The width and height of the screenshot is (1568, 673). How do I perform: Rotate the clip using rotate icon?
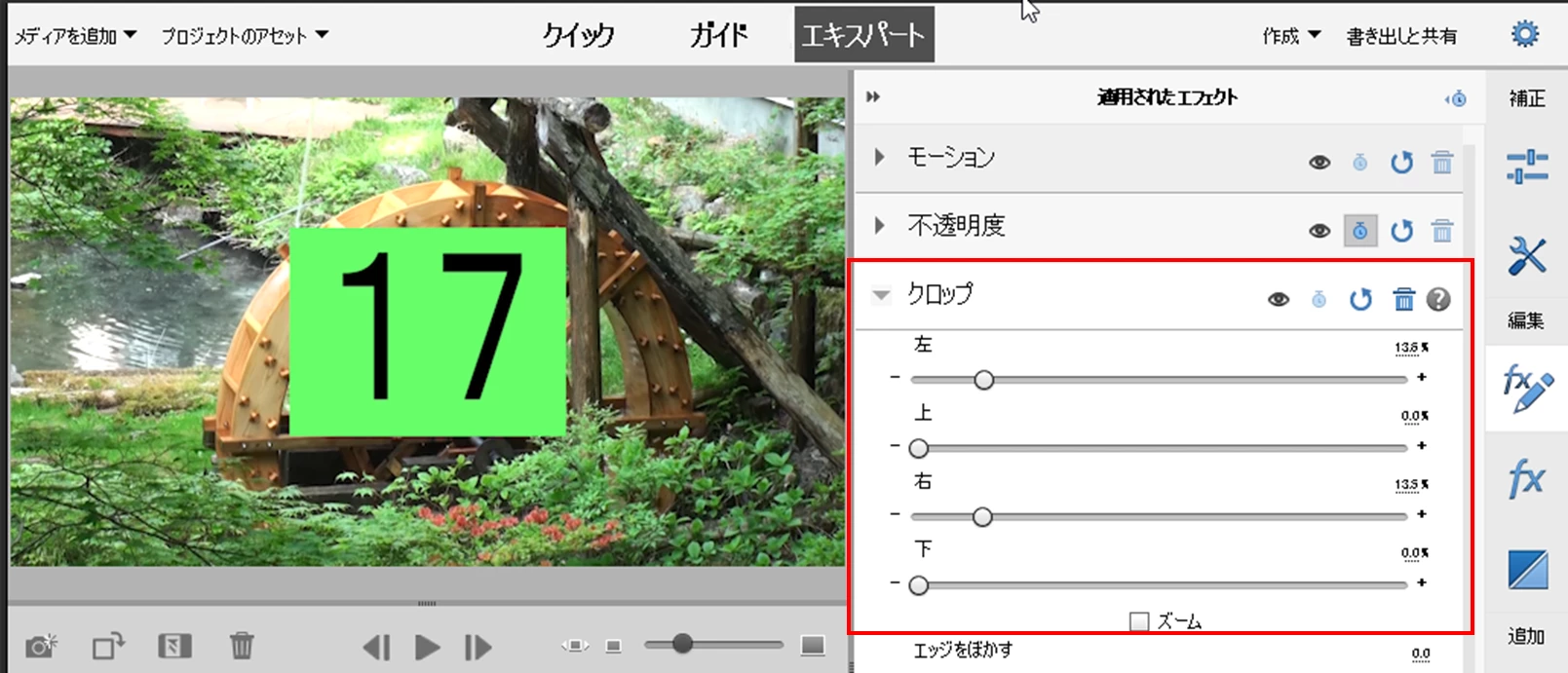click(x=109, y=646)
